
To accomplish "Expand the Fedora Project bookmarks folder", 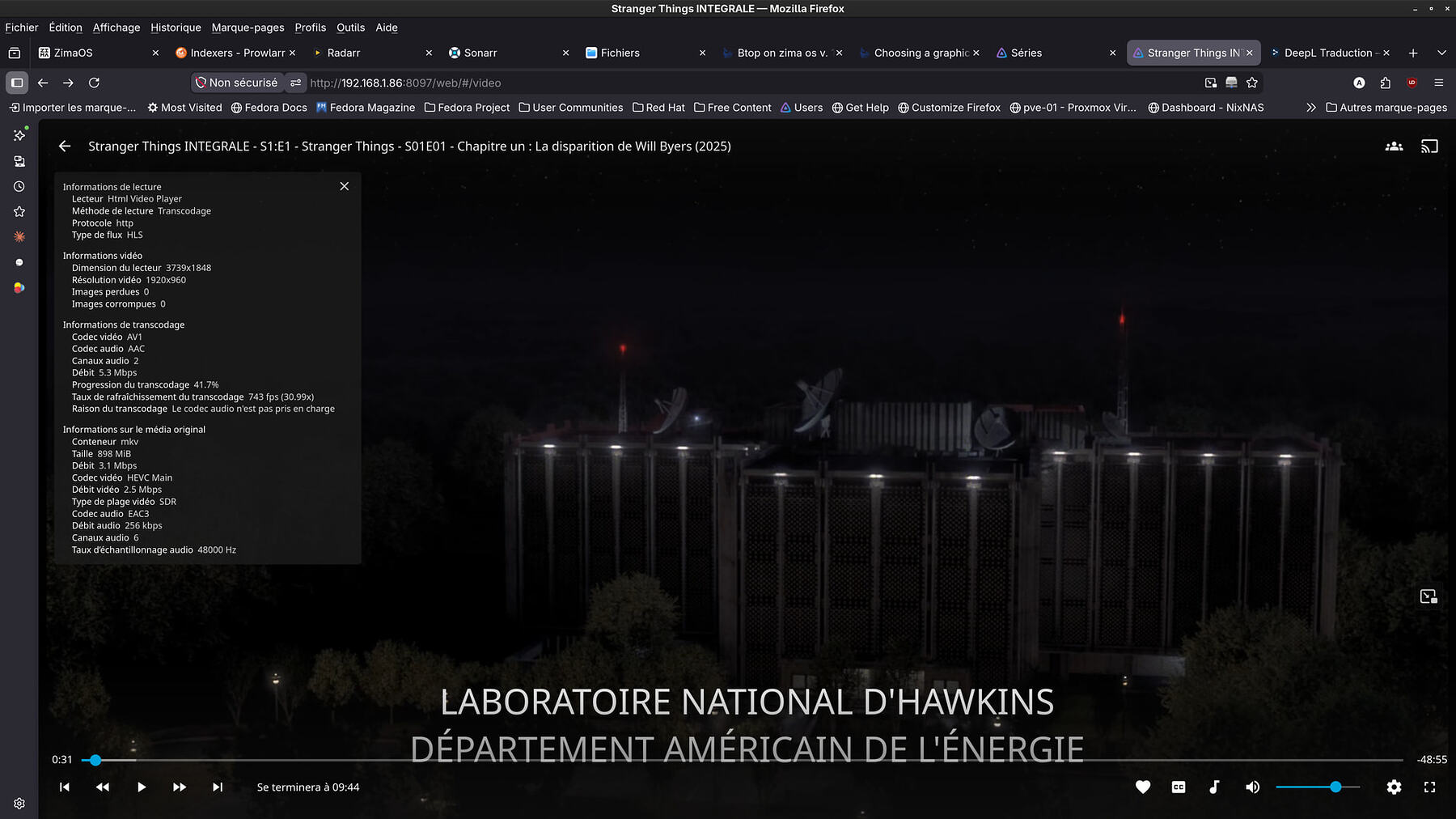I will coord(467,108).
